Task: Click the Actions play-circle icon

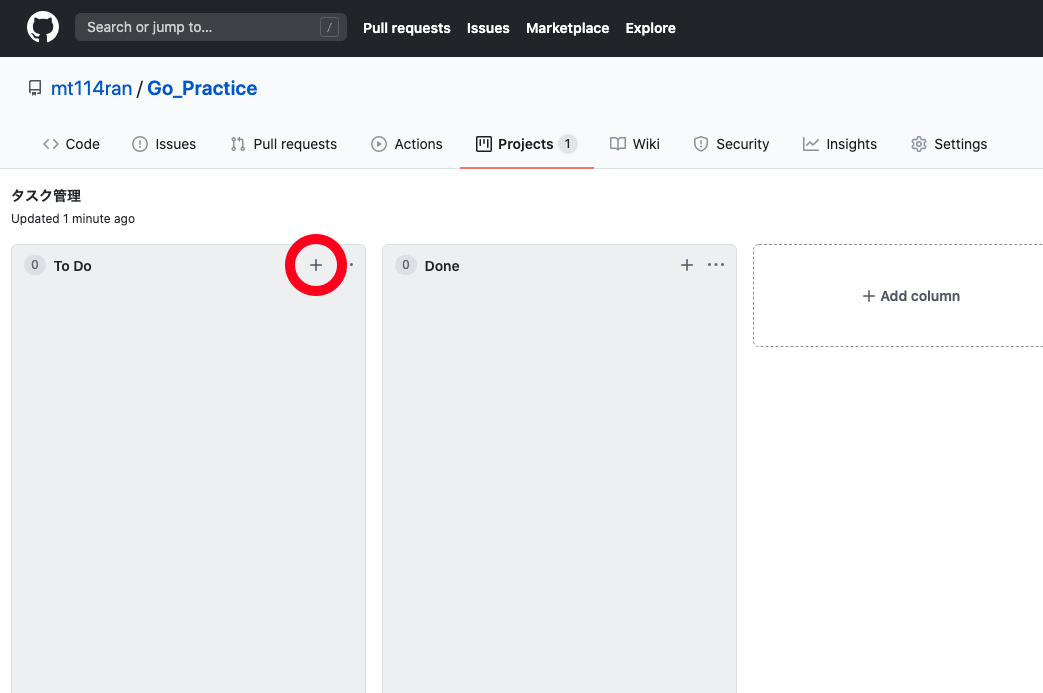Action: click(x=378, y=144)
